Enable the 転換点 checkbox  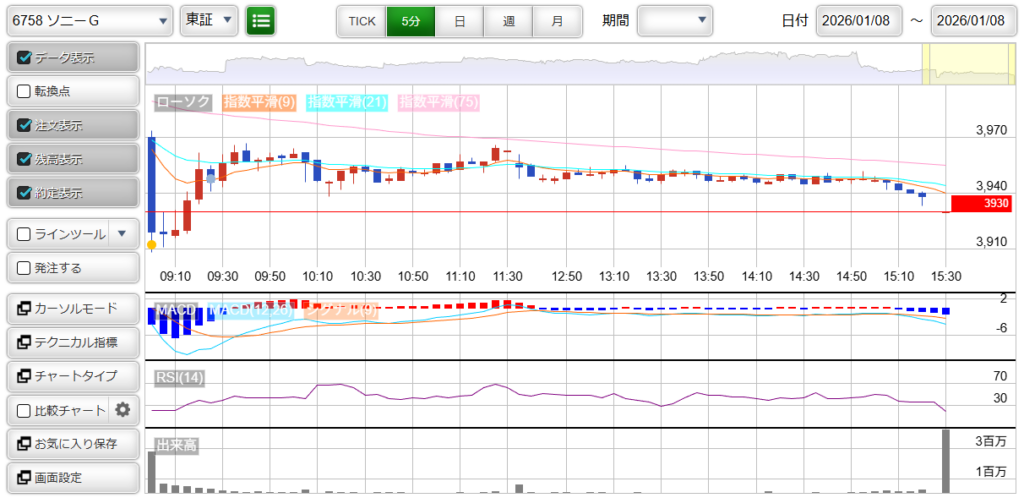(24, 91)
